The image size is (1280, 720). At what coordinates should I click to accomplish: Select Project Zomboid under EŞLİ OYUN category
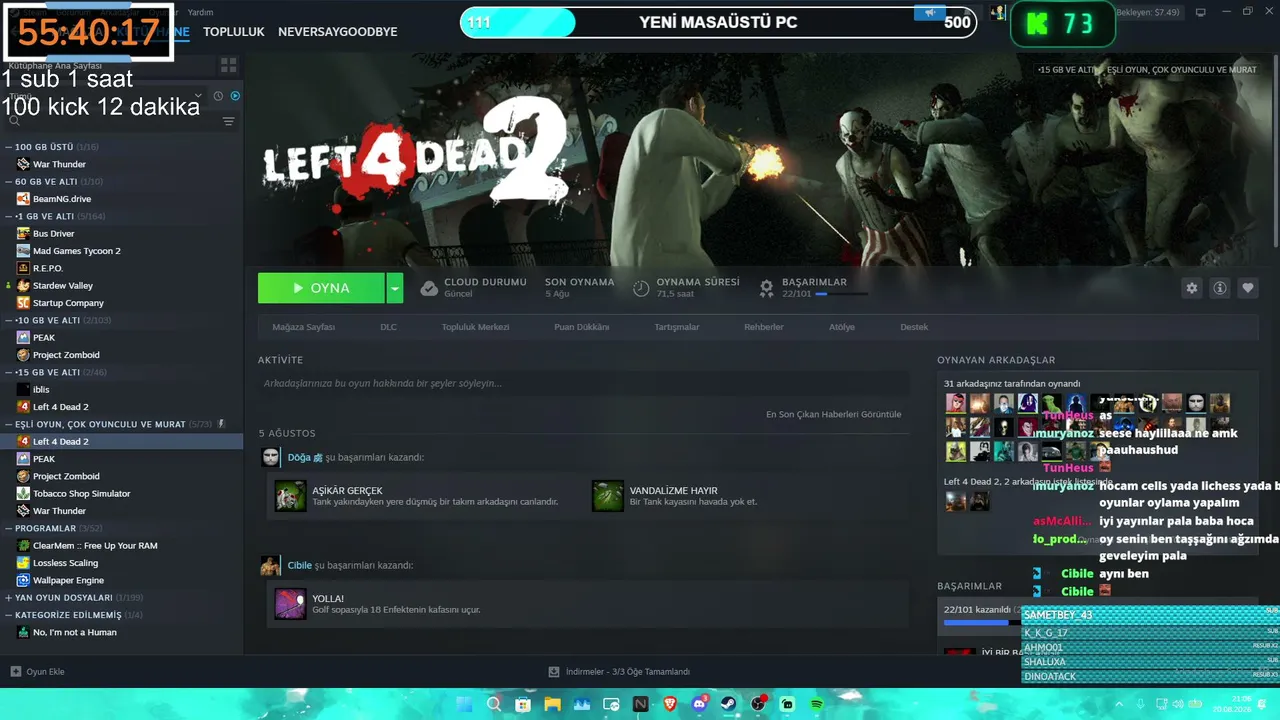click(x=66, y=476)
